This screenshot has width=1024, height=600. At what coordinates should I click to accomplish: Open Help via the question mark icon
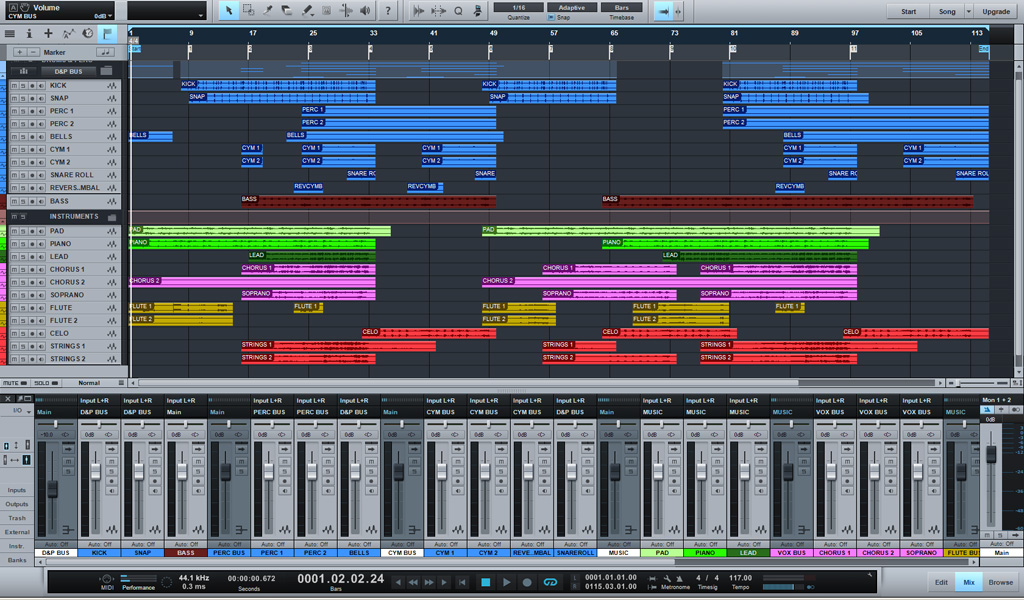pyautogui.click(x=389, y=11)
